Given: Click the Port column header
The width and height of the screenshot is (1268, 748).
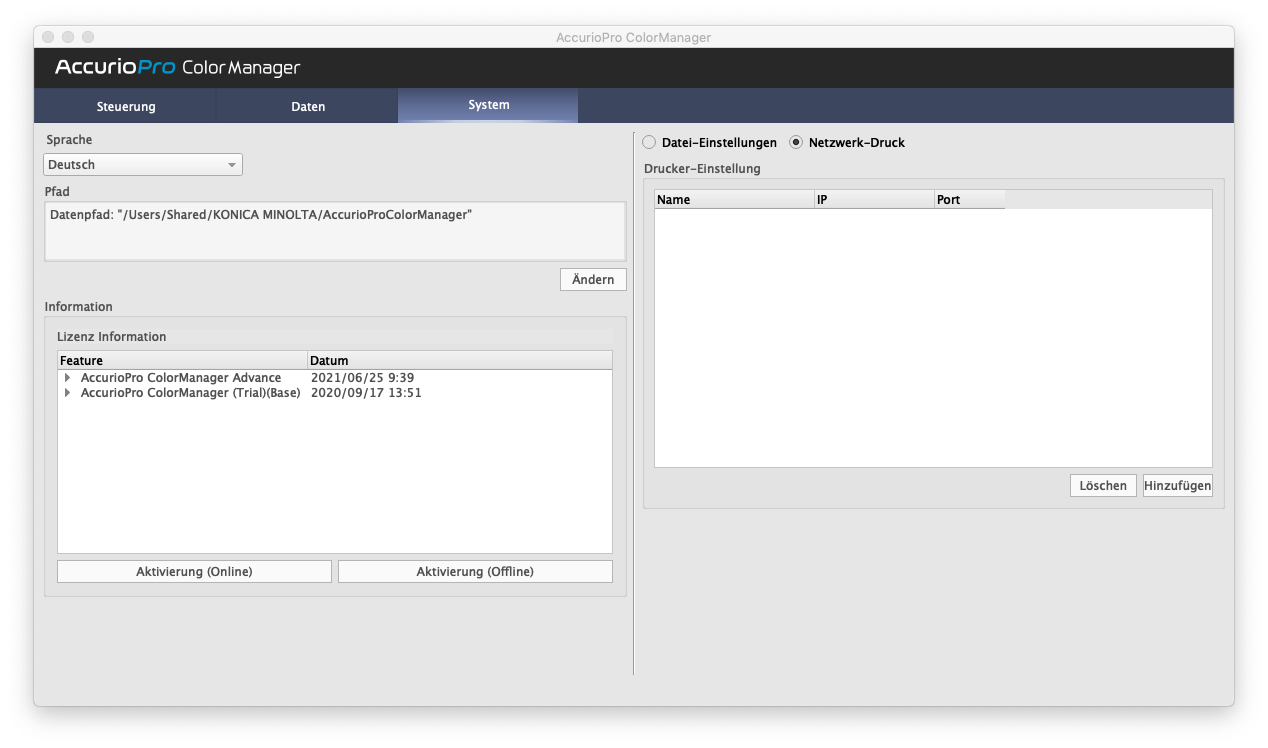Looking at the screenshot, I should click(x=970, y=200).
